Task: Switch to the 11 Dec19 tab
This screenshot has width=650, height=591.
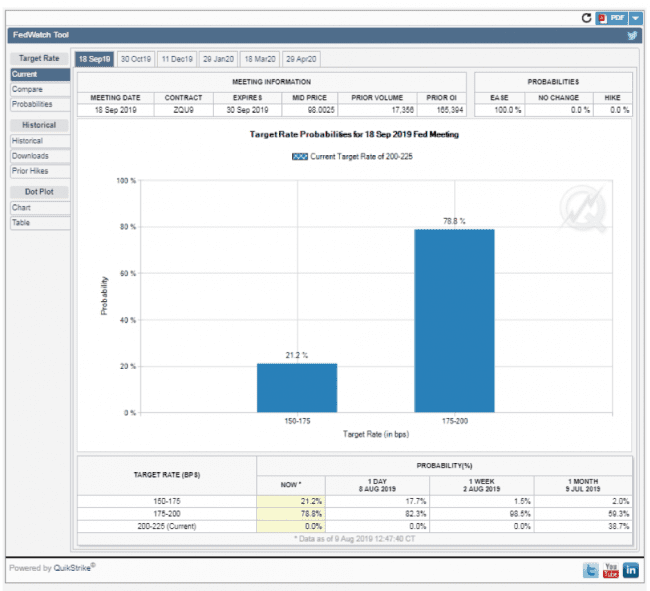Action: tap(177, 59)
